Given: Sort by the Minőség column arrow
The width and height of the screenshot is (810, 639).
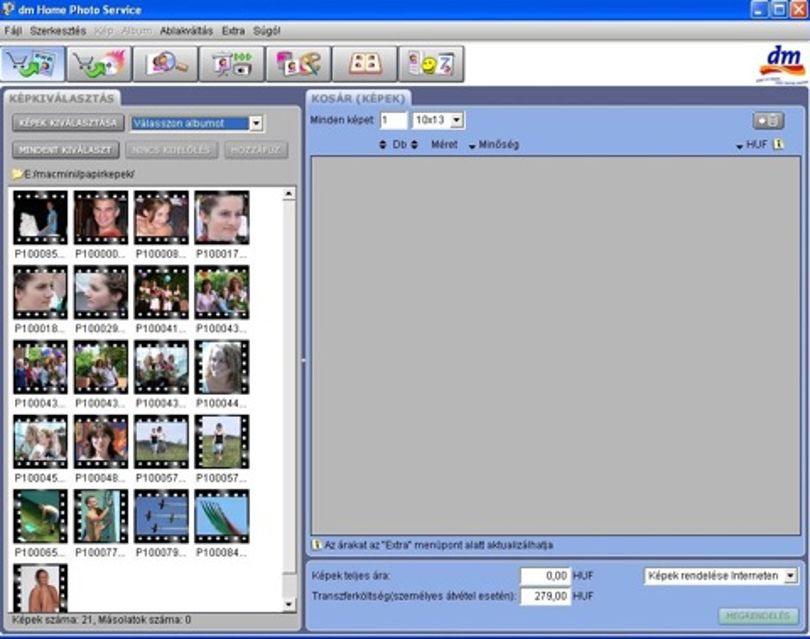Looking at the screenshot, I should (x=472, y=146).
